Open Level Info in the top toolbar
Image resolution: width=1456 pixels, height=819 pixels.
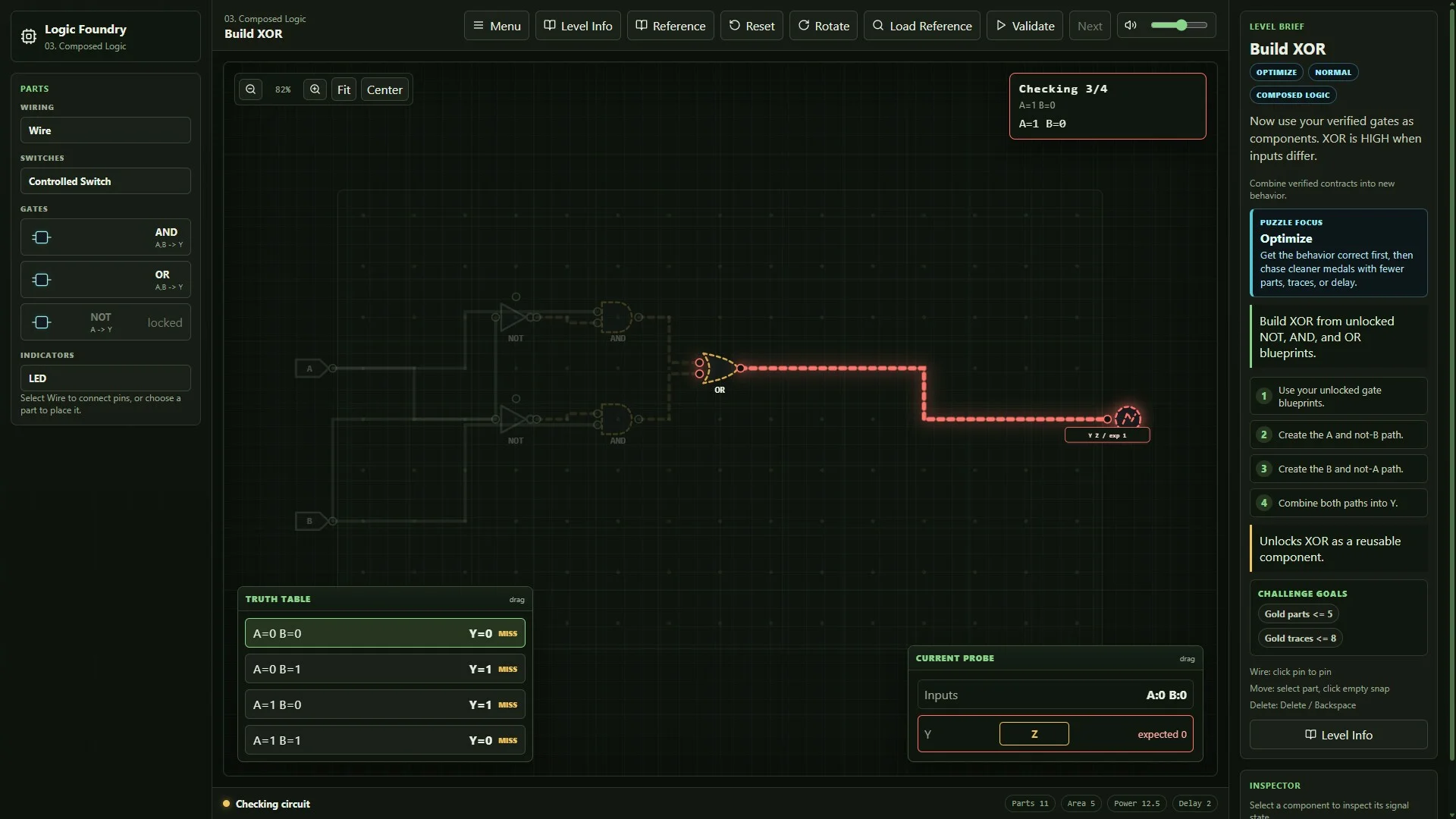pyautogui.click(x=578, y=26)
